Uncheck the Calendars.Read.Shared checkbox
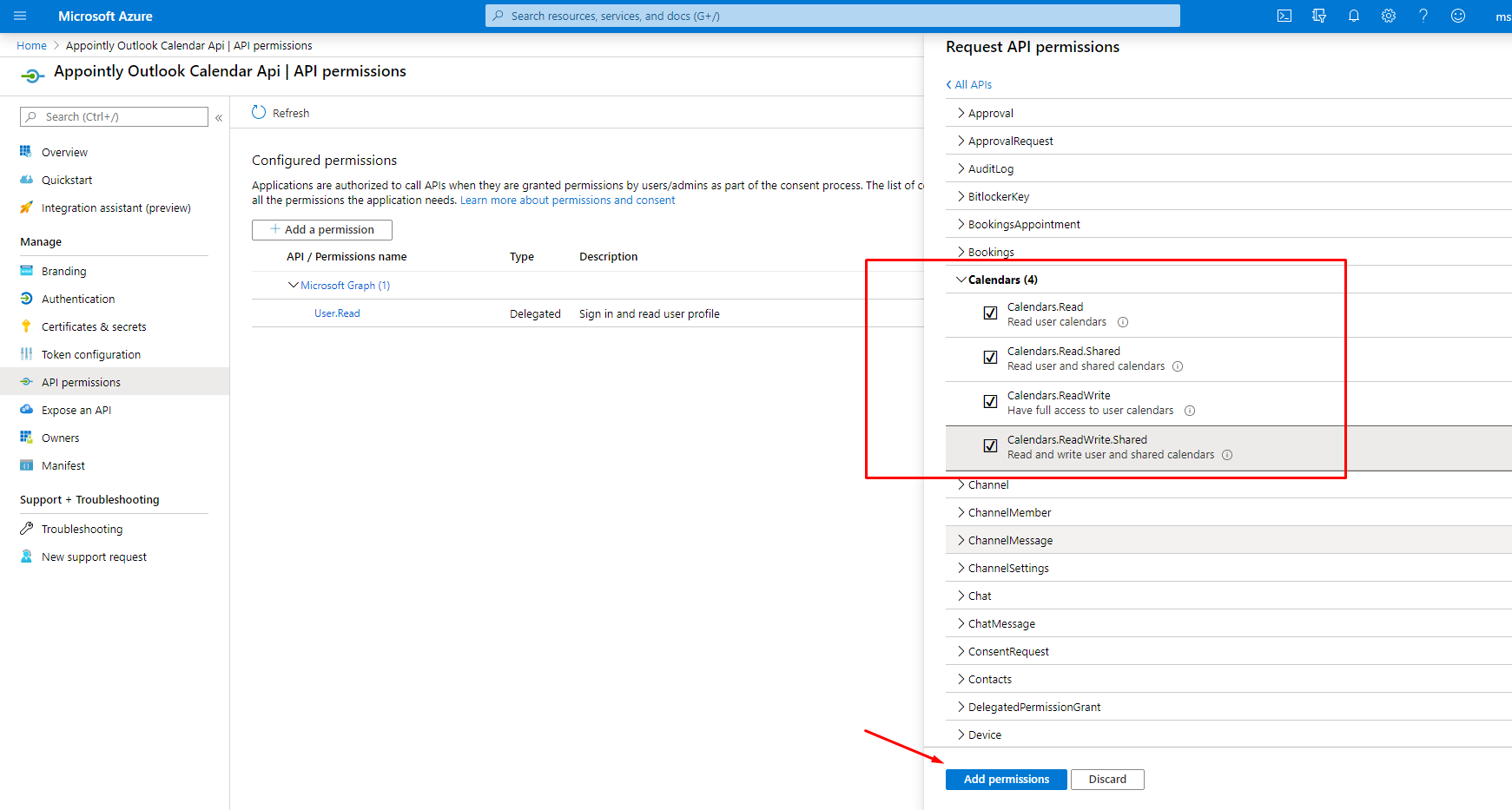The height and width of the screenshot is (810, 1512). (990, 357)
